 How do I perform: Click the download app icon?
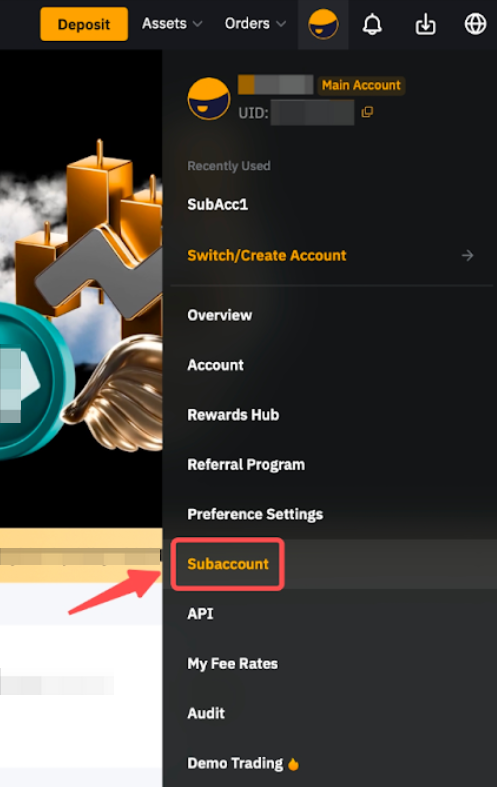point(425,24)
